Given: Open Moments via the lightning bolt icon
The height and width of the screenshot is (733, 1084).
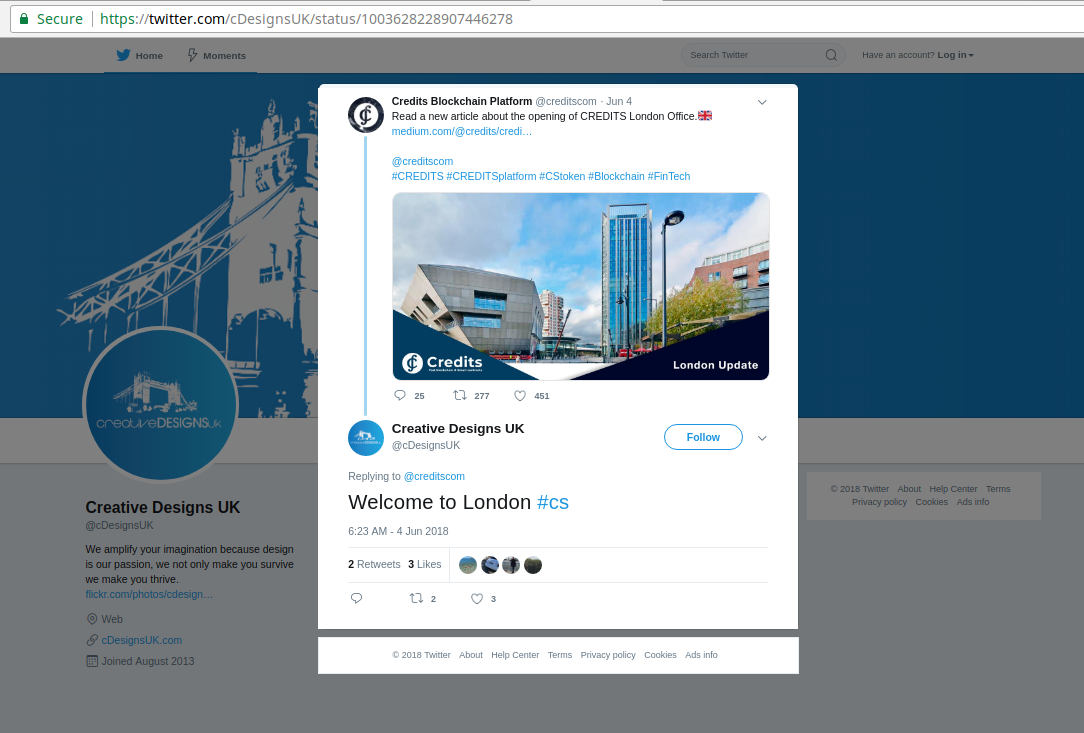Looking at the screenshot, I should (193, 55).
